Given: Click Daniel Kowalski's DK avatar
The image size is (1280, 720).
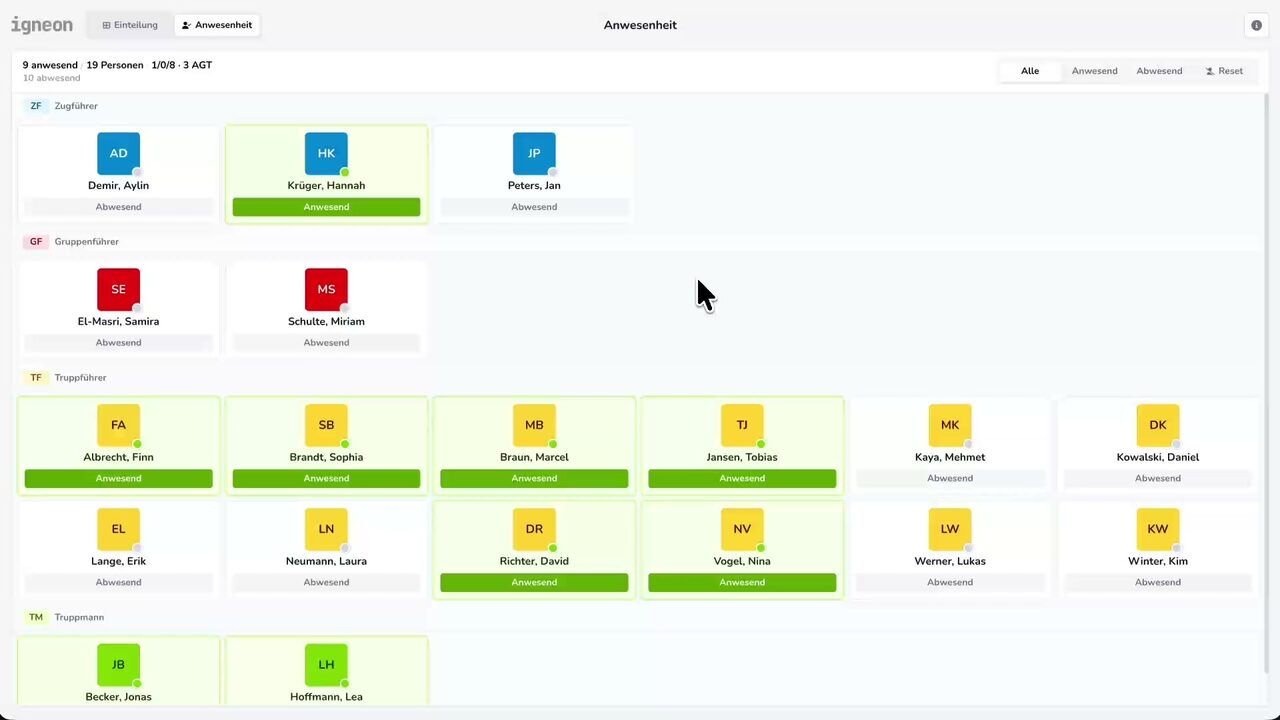Looking at the screenshot, I should tap(1158, 425).
